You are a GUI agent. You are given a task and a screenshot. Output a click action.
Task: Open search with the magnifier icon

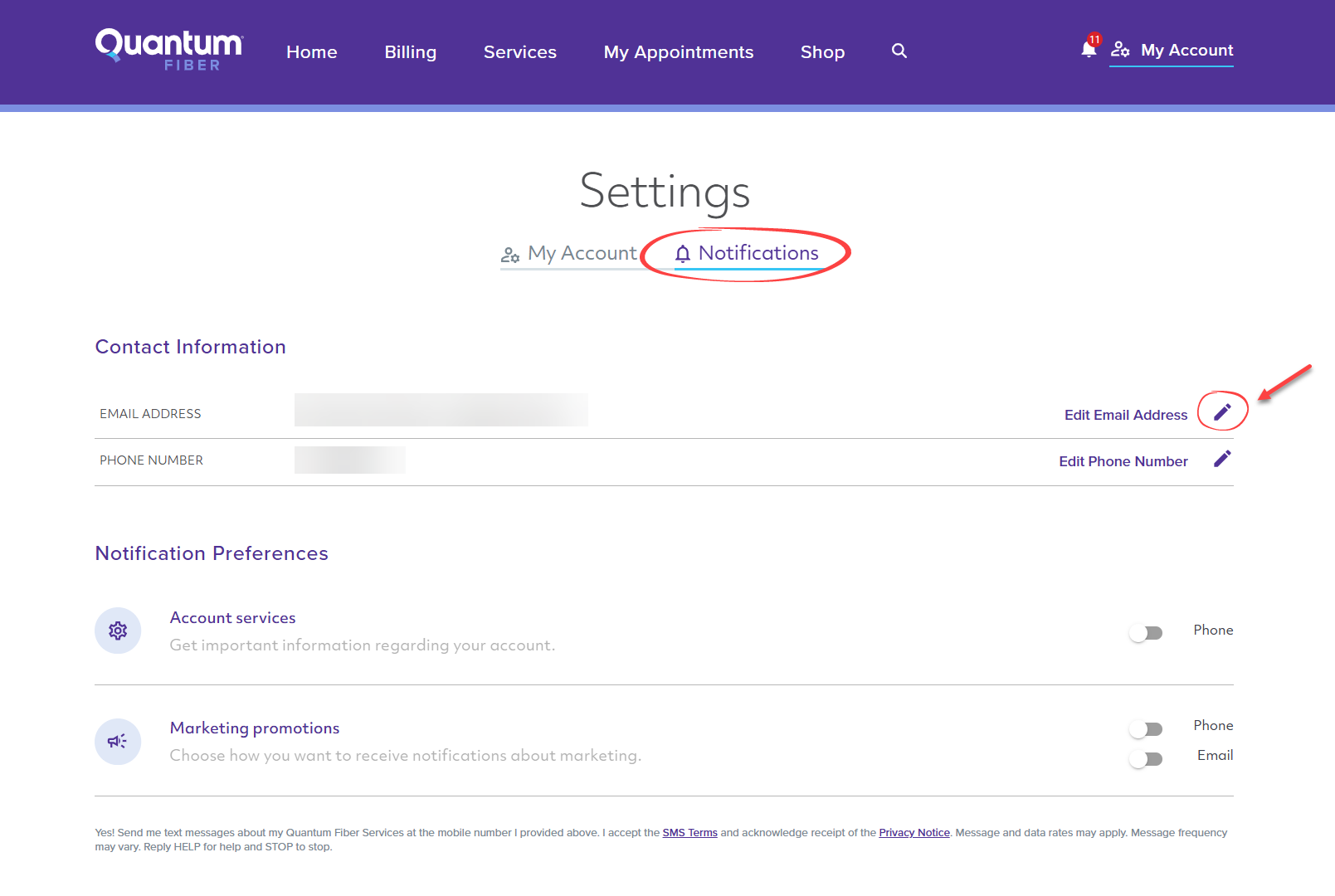(x=899, y=51)
